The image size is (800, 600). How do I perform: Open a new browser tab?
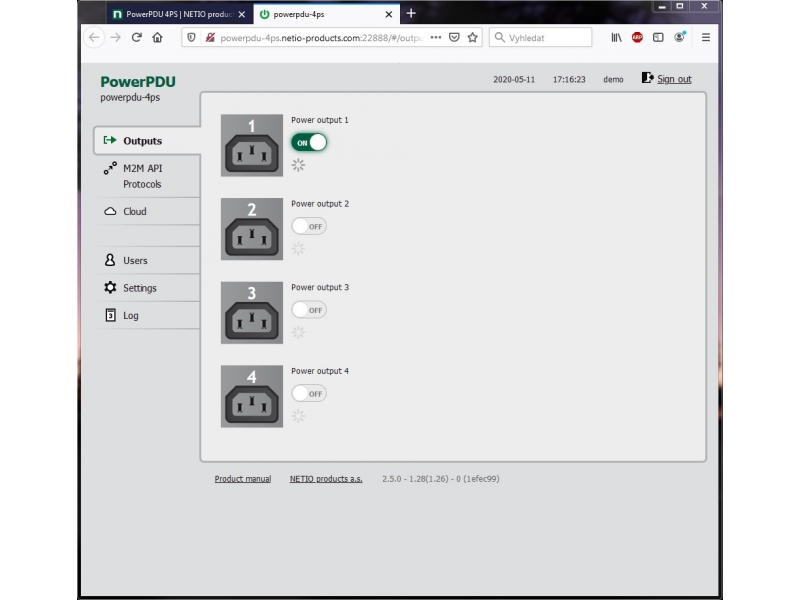coord(411,13)
